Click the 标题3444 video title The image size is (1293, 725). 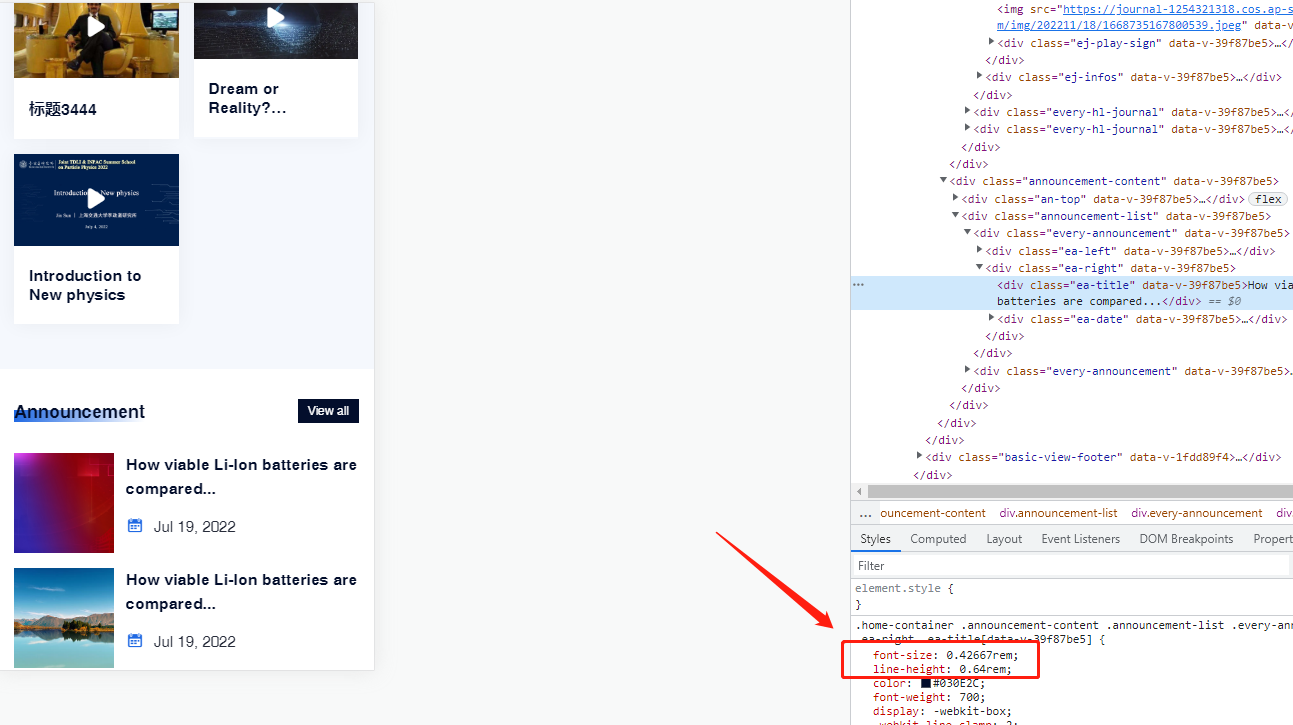click(63, 109)
